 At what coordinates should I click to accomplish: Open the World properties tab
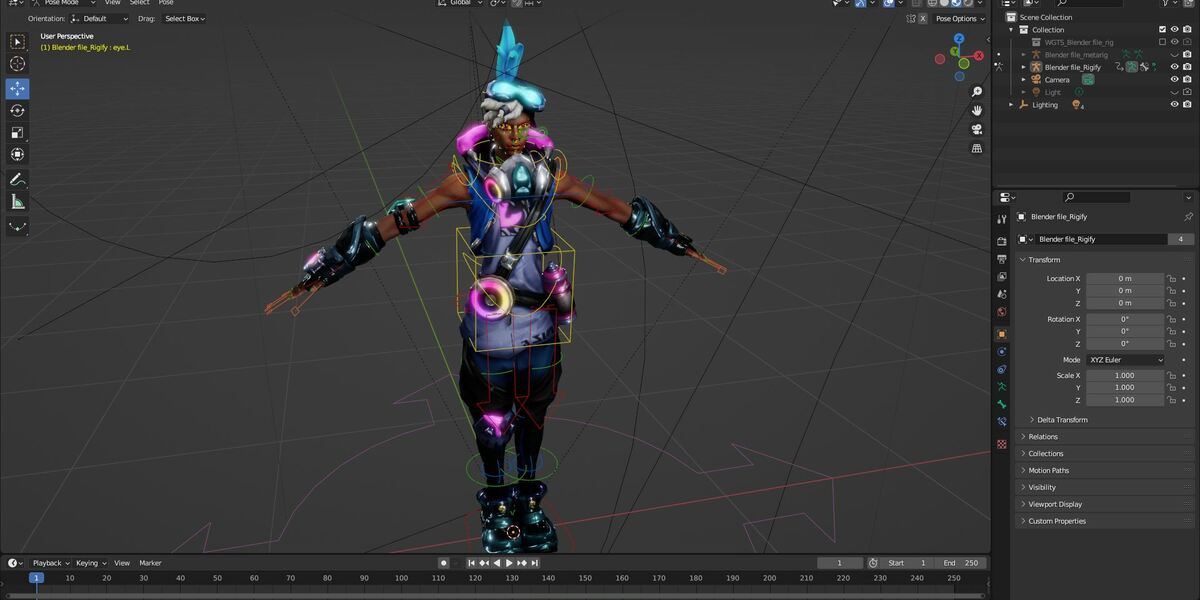(x=1001, y=312)
